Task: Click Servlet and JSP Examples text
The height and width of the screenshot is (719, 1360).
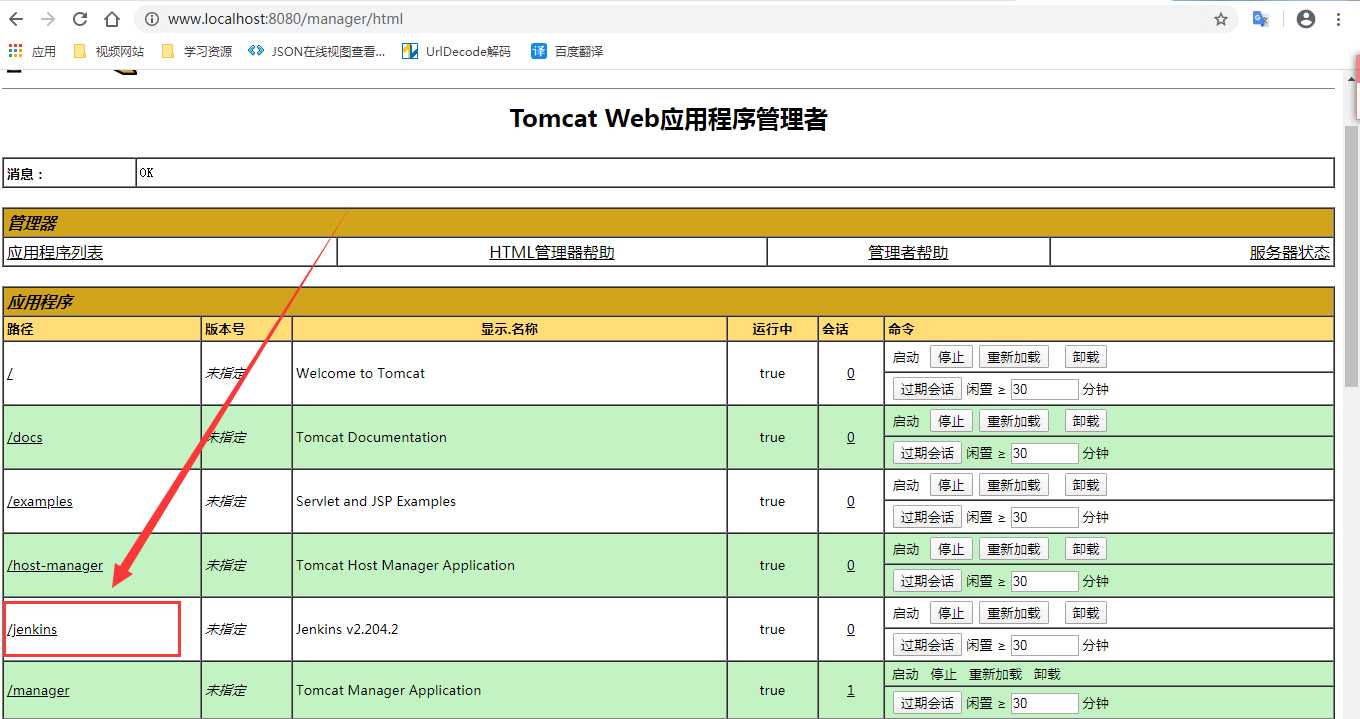Action: coord(376,501)
